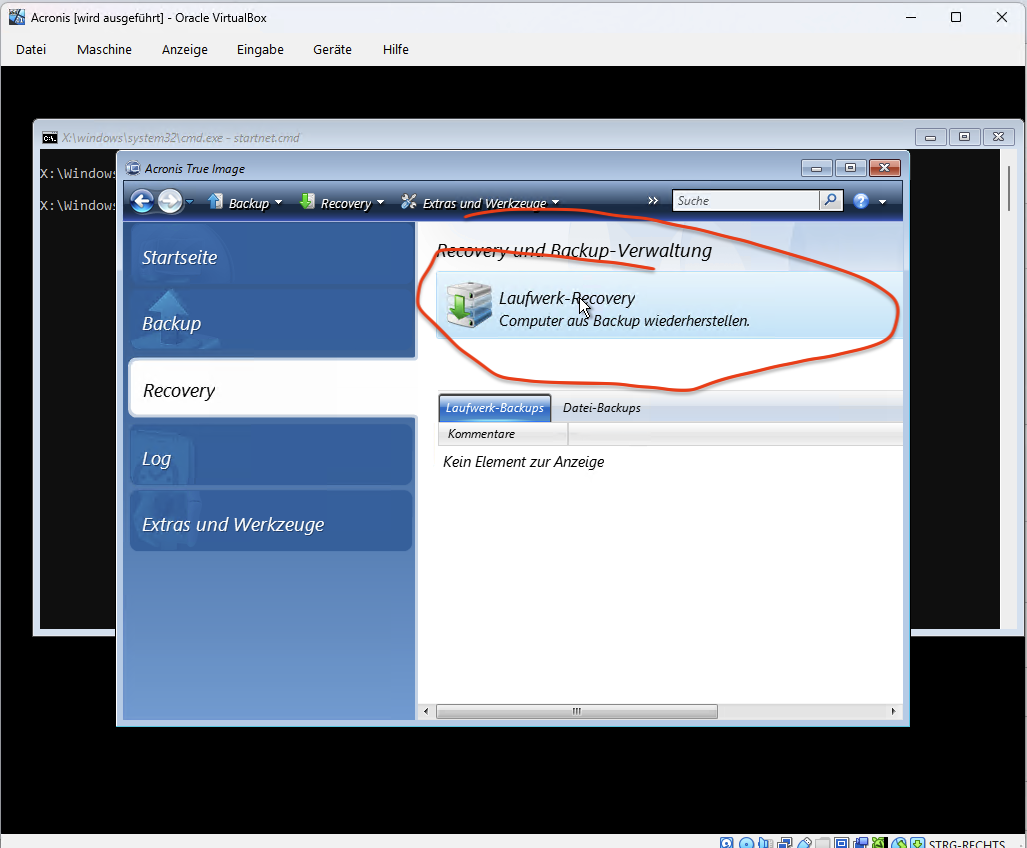1027x848 pixels.
Task: Click the horizontal scrollbar left arrow
Action: (x=426, y=711)
